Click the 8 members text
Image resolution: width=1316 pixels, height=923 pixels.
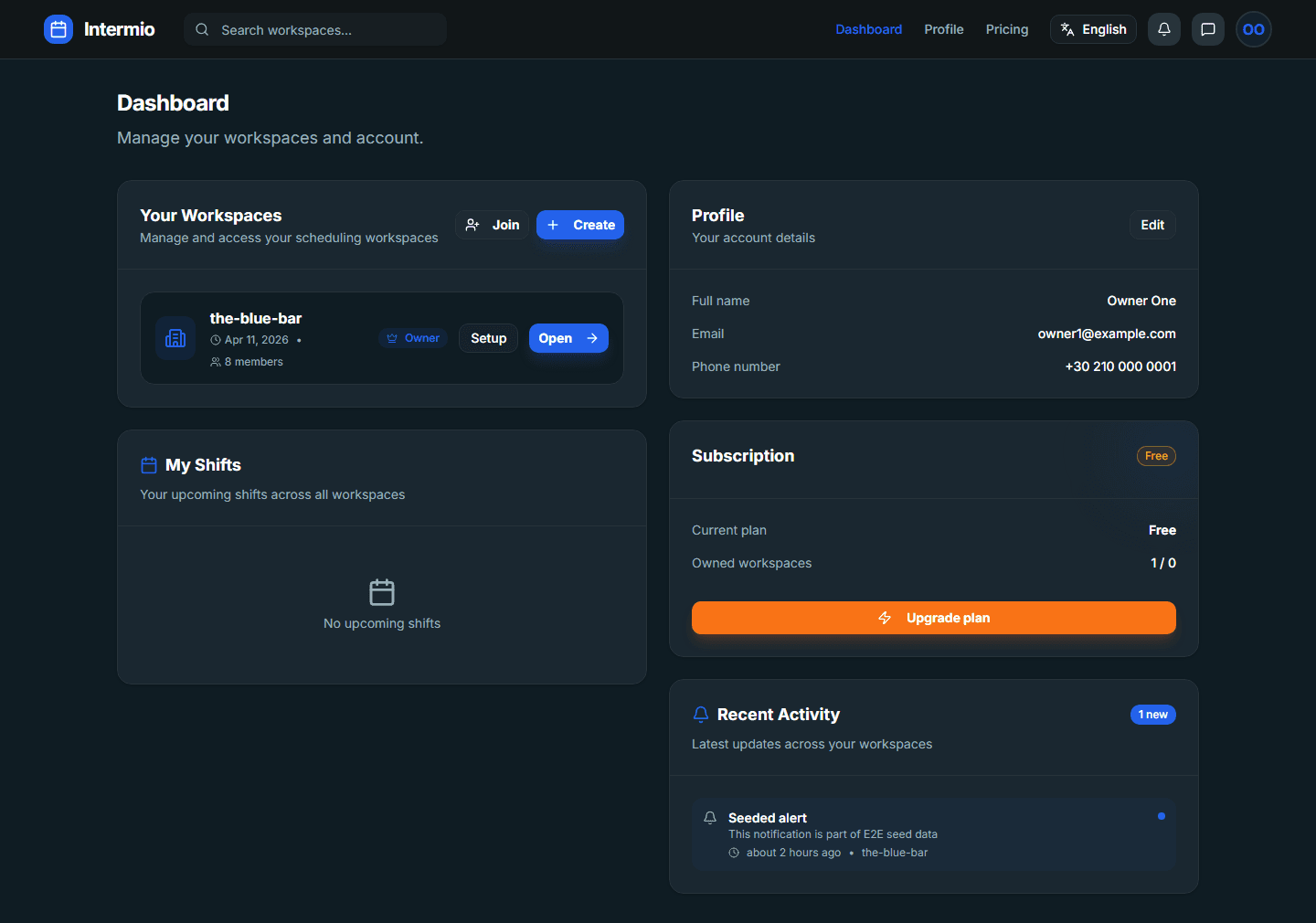(x=254, y=362)
